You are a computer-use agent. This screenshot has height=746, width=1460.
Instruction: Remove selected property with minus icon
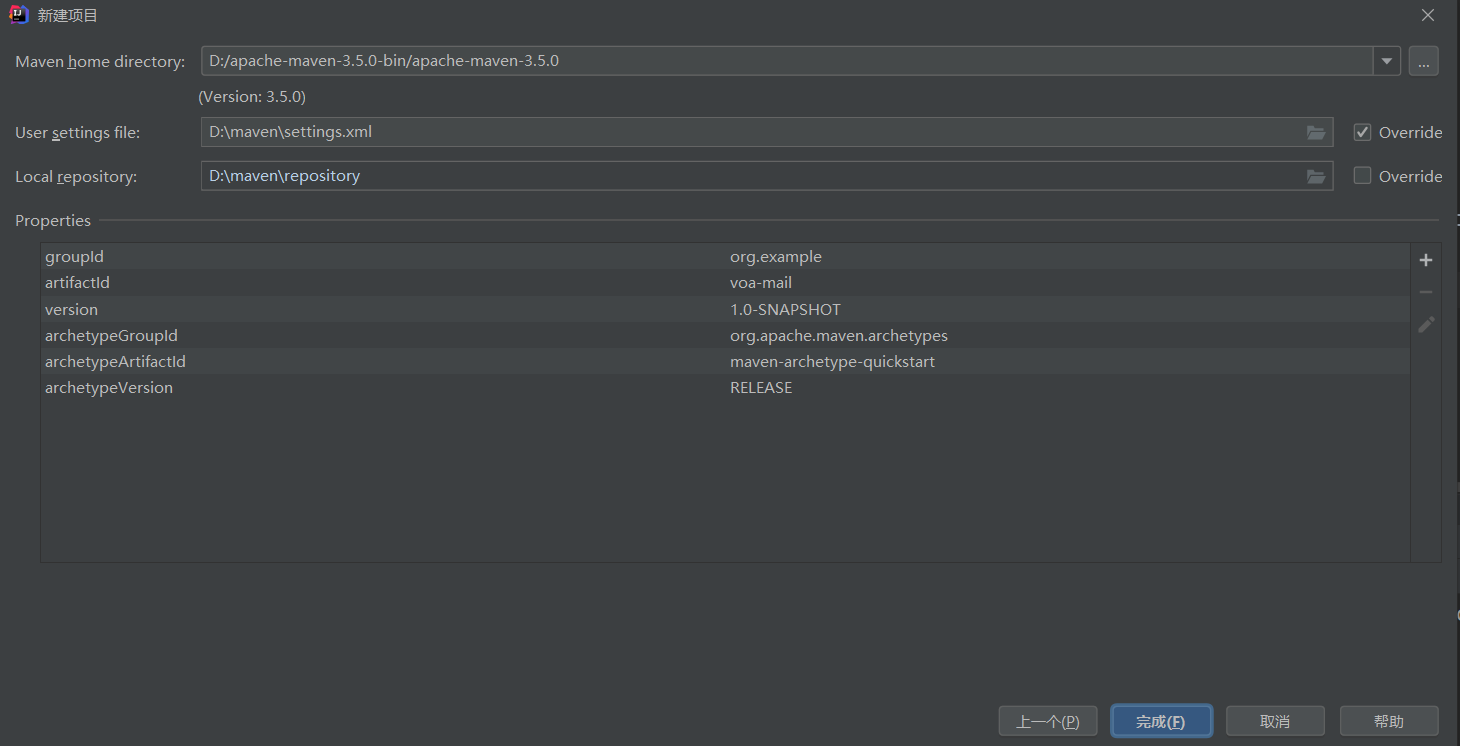tap(1426, 292)
